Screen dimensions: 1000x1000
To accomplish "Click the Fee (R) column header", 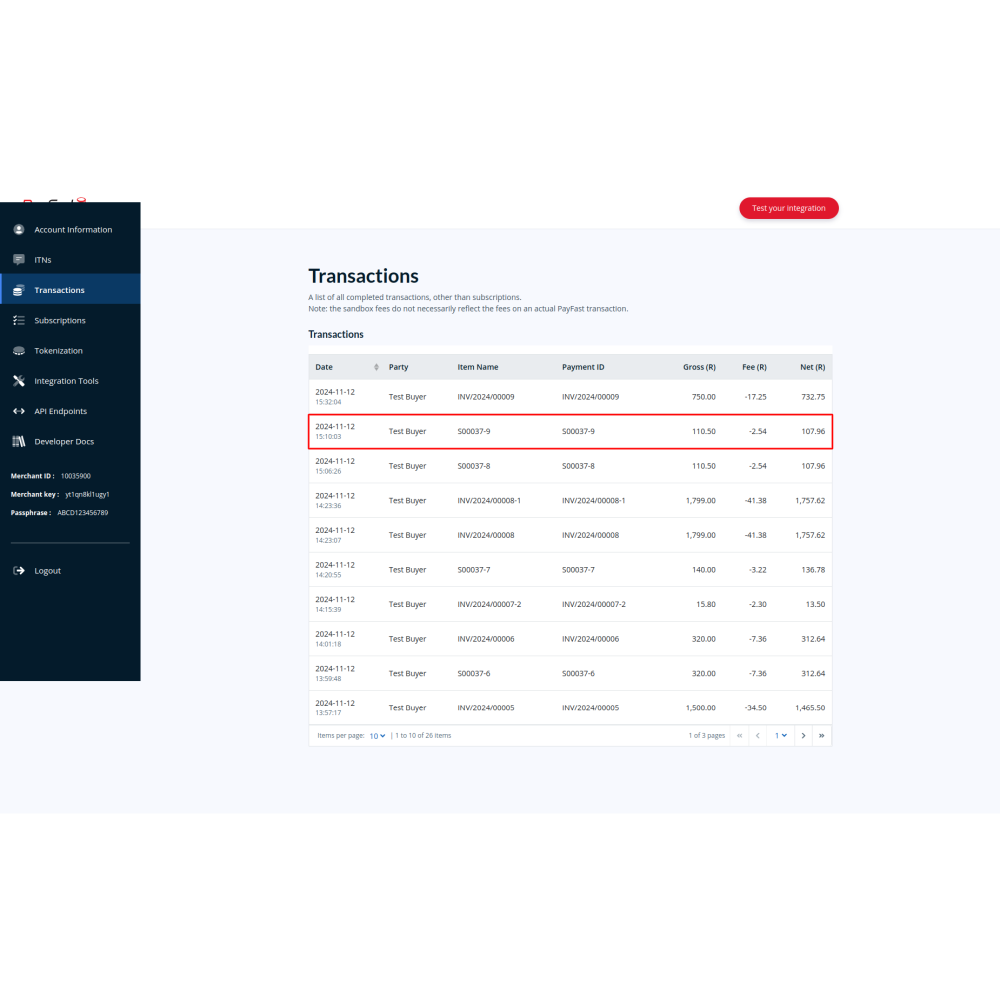I will (x=754, y=367).
